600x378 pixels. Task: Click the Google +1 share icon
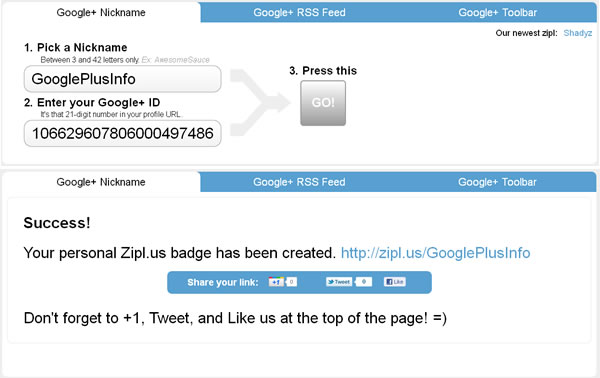pos(276,282)
